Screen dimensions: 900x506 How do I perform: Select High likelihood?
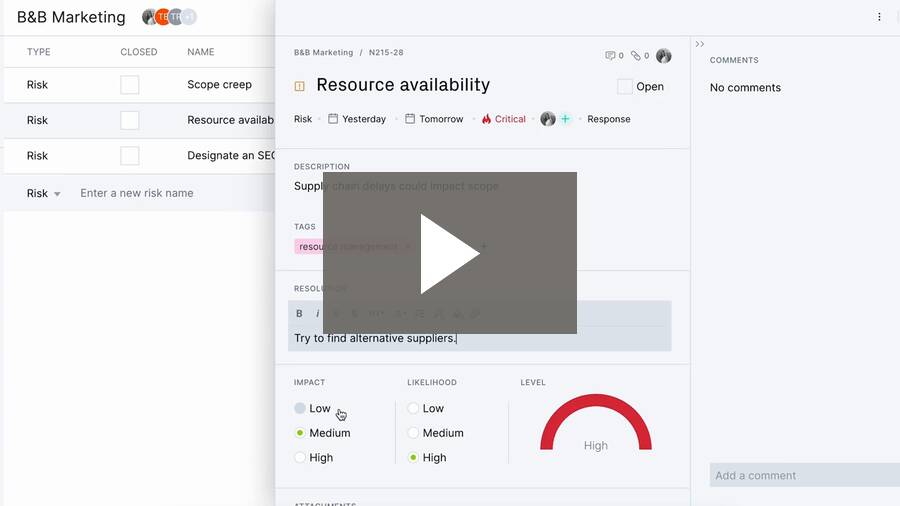pyautogui.click(x=427, y=458)
